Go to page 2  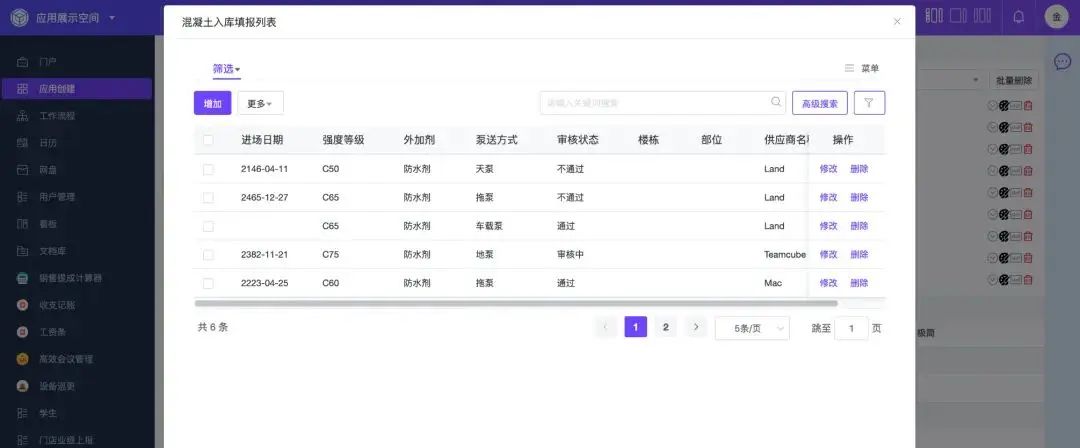[x=665, y=327]
